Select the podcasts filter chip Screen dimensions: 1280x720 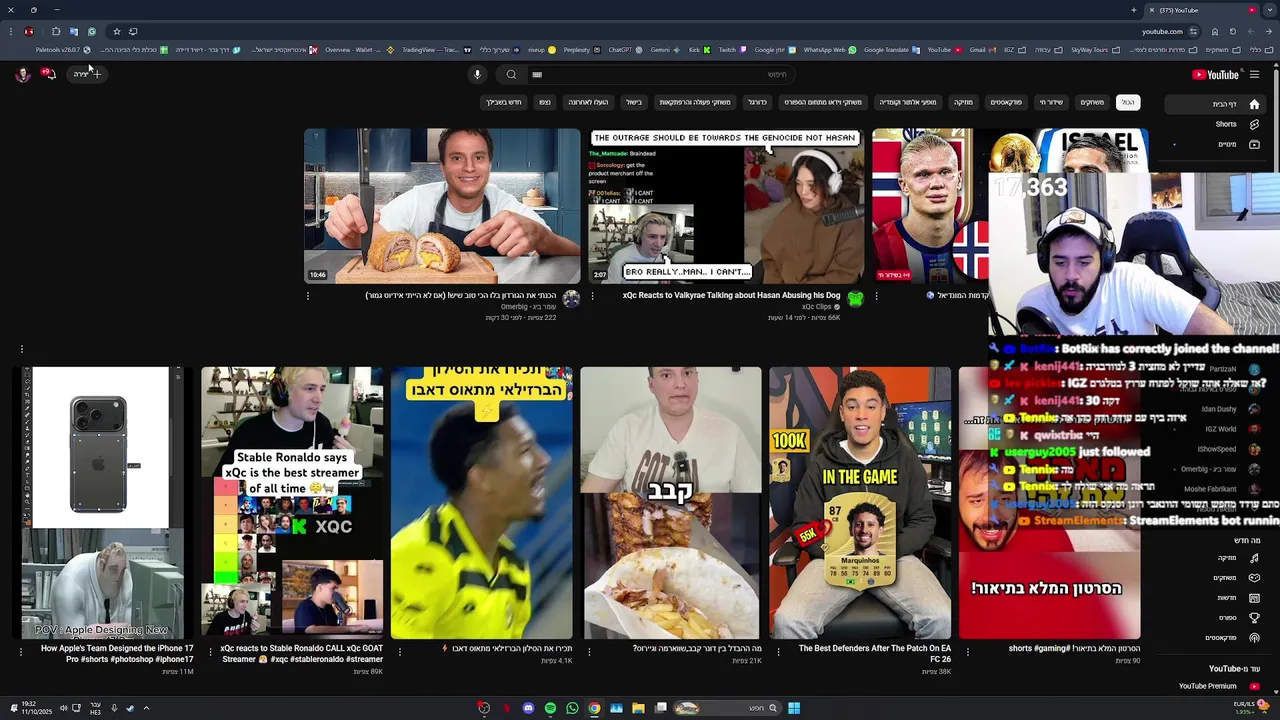point(1006,102)
